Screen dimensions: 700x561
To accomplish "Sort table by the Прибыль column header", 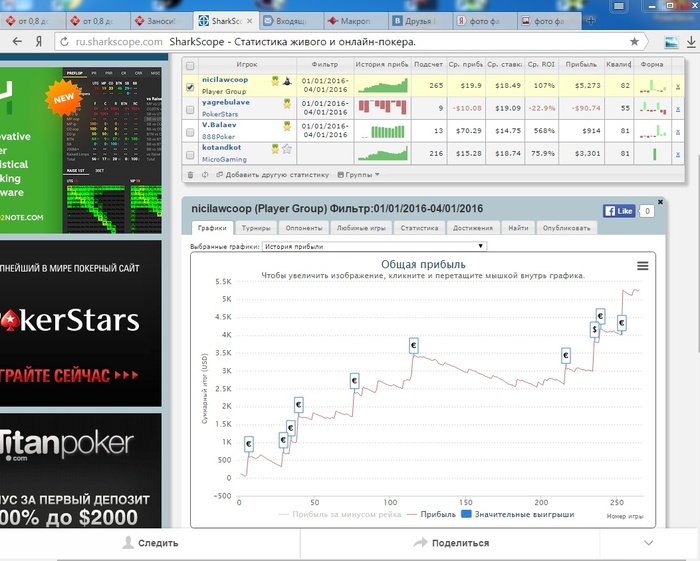I will 581,64.
